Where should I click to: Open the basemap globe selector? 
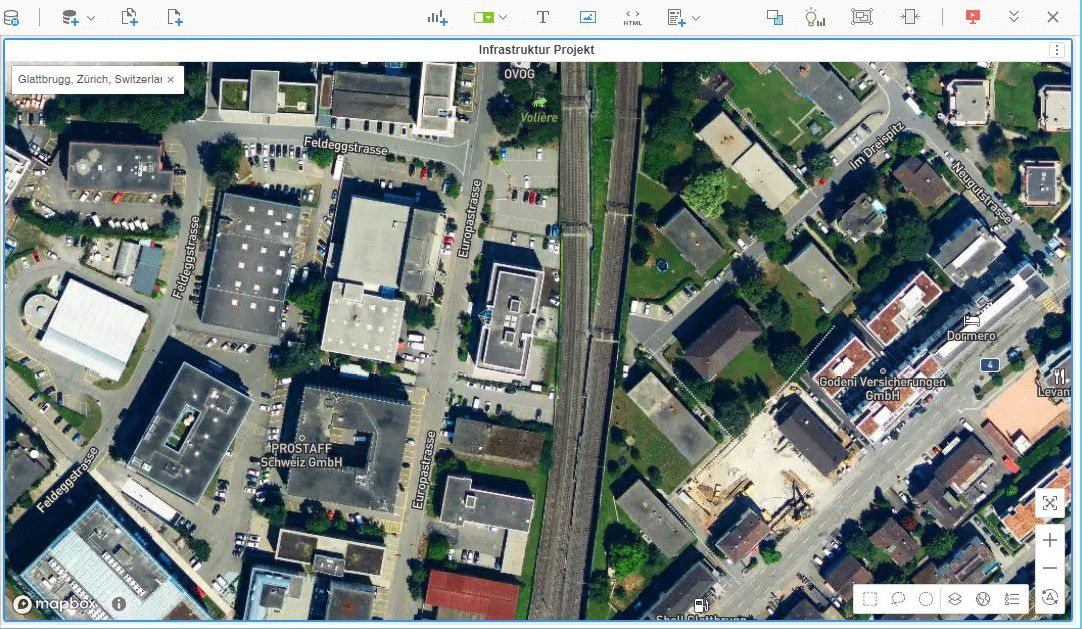(x=981, y=598)
